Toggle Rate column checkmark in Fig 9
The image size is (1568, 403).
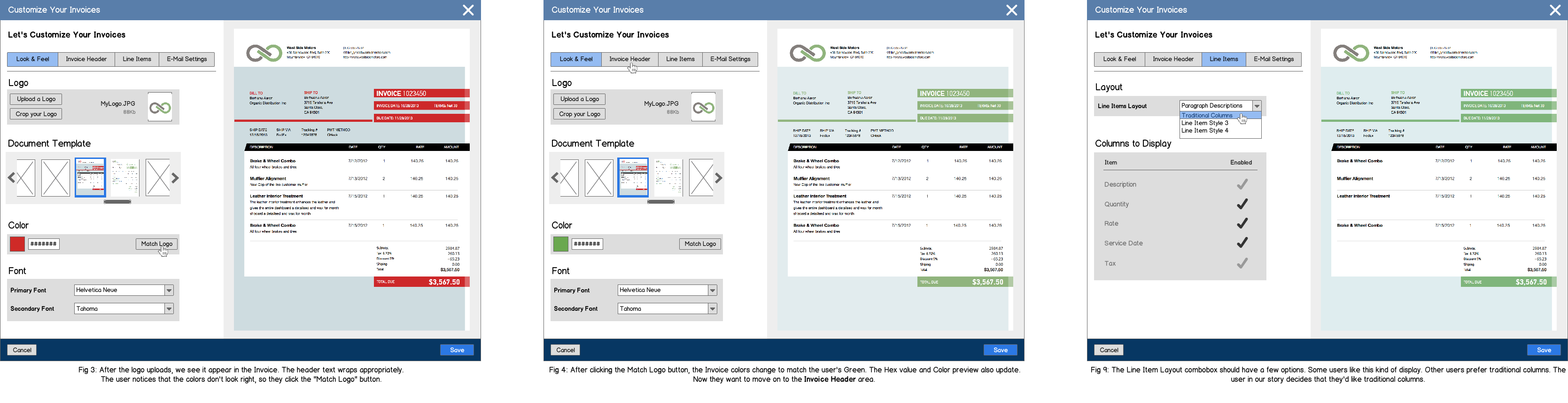click(x=1242, y=223)
